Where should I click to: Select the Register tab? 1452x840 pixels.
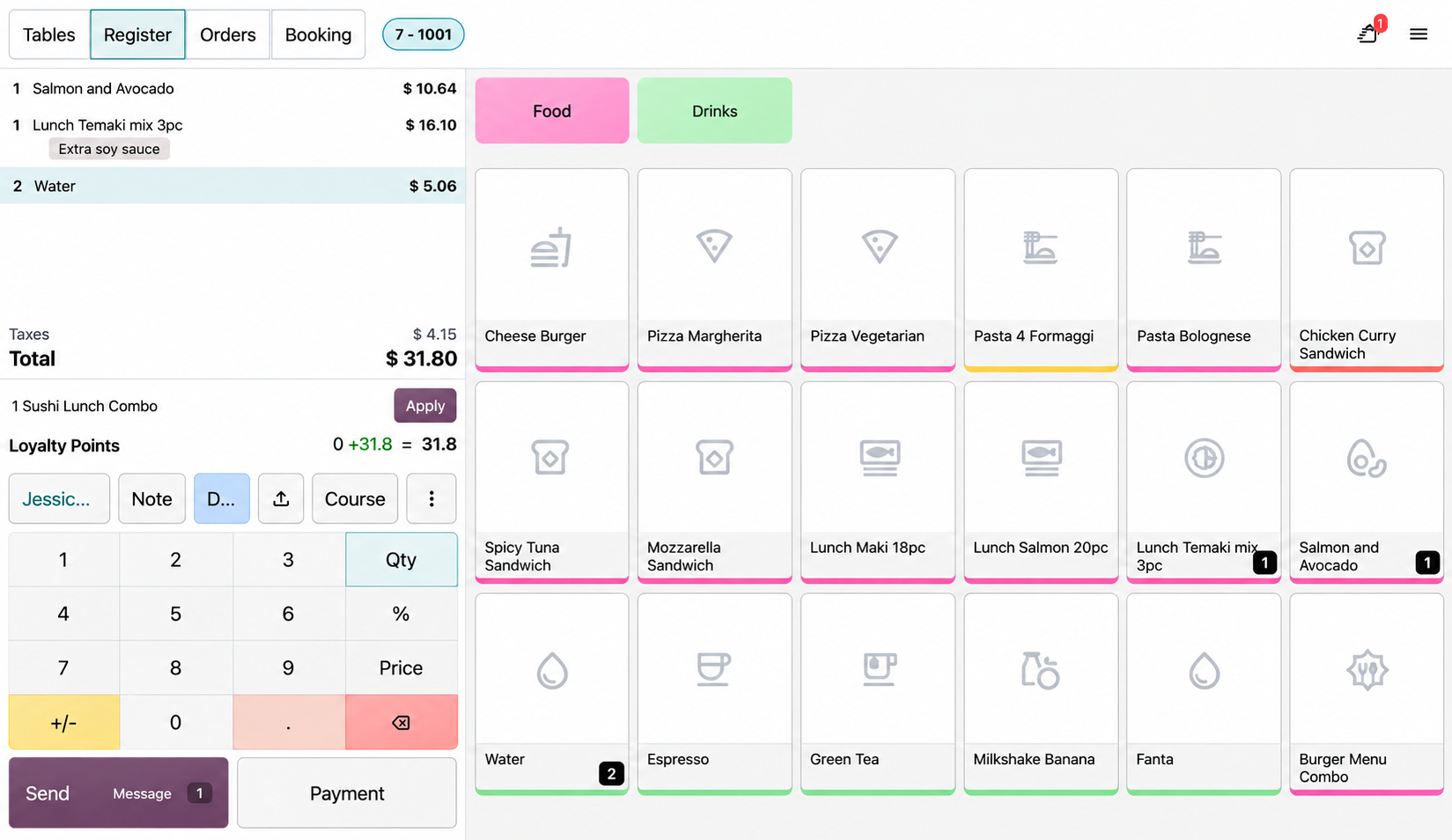coord(137,34)
